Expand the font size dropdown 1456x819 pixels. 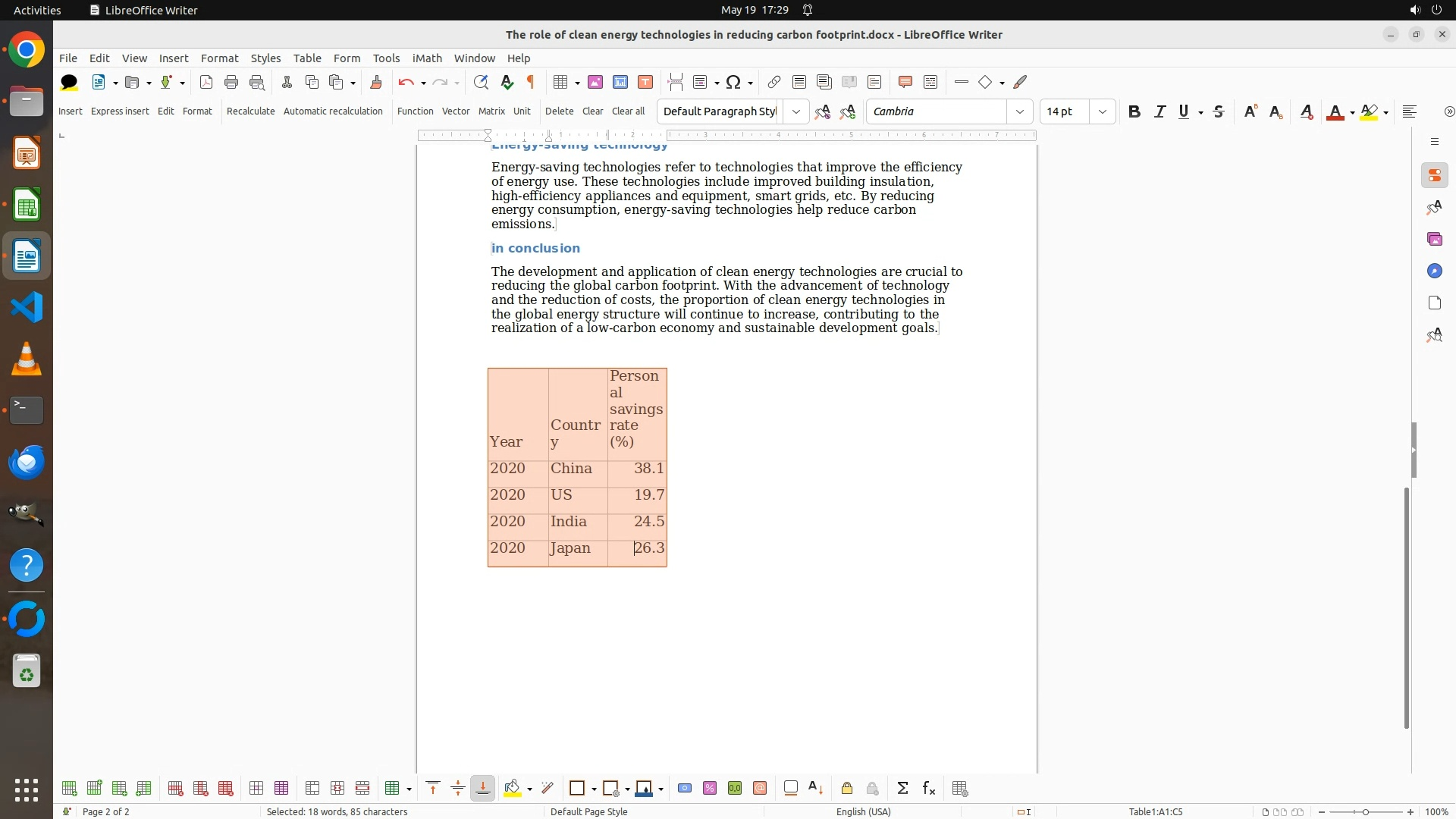click(x=1103, y=111)
